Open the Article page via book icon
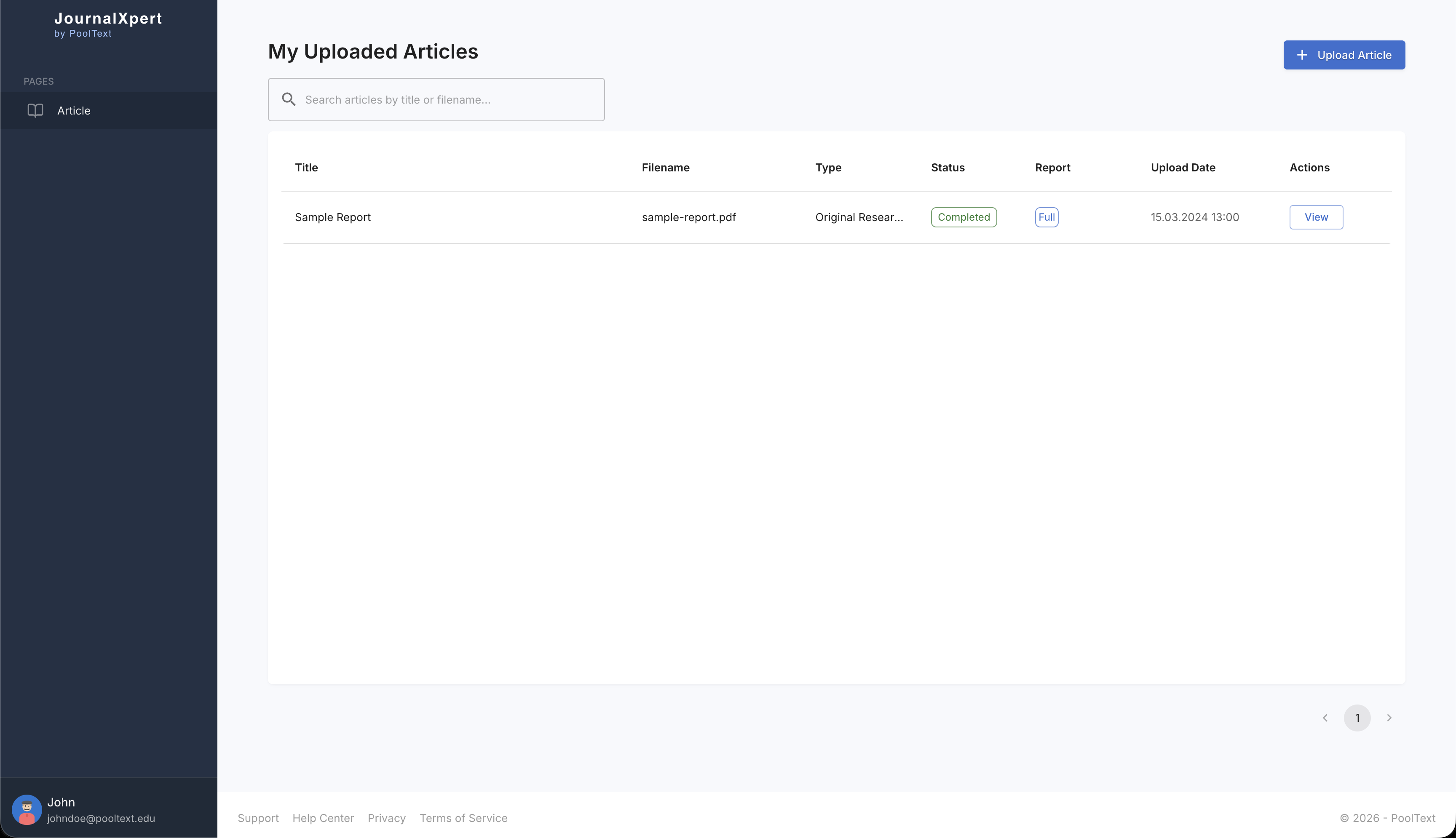 35,110
